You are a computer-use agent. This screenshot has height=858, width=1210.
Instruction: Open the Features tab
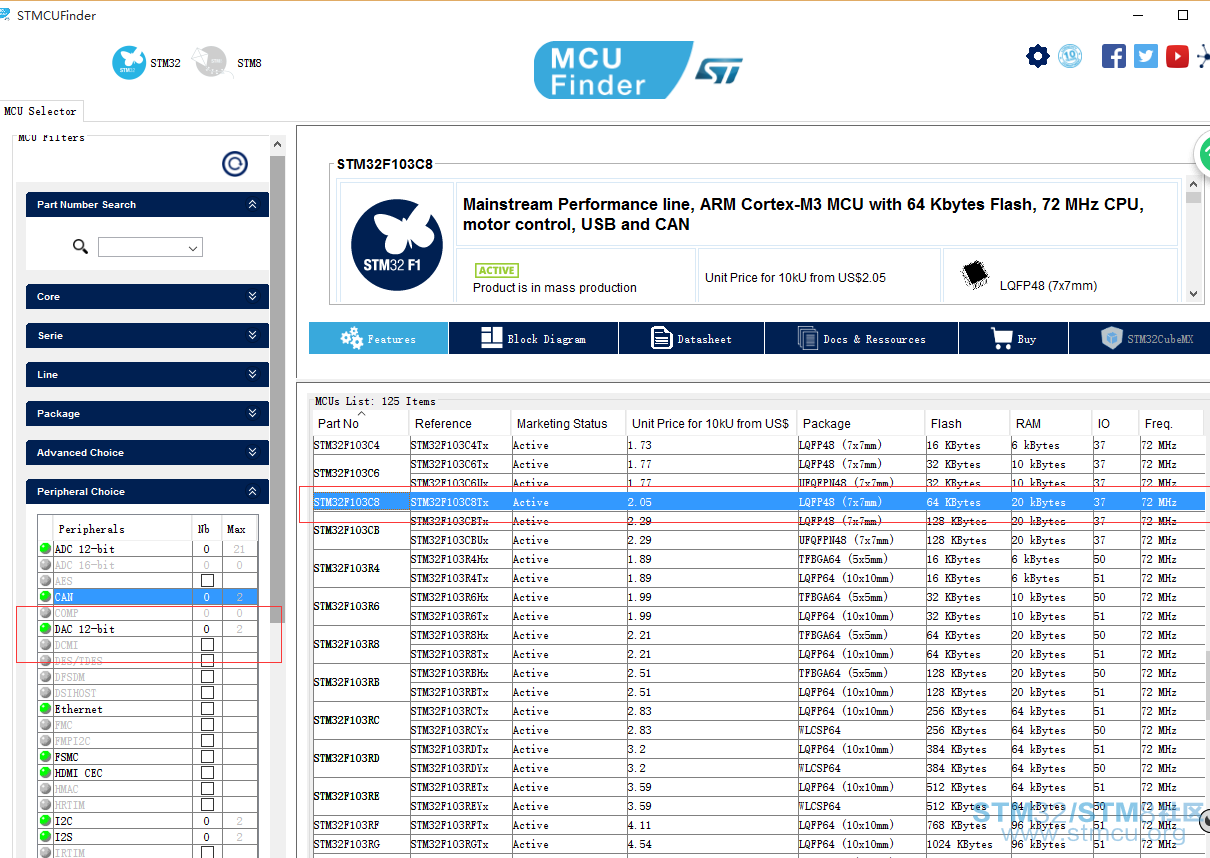click(378, 338)
